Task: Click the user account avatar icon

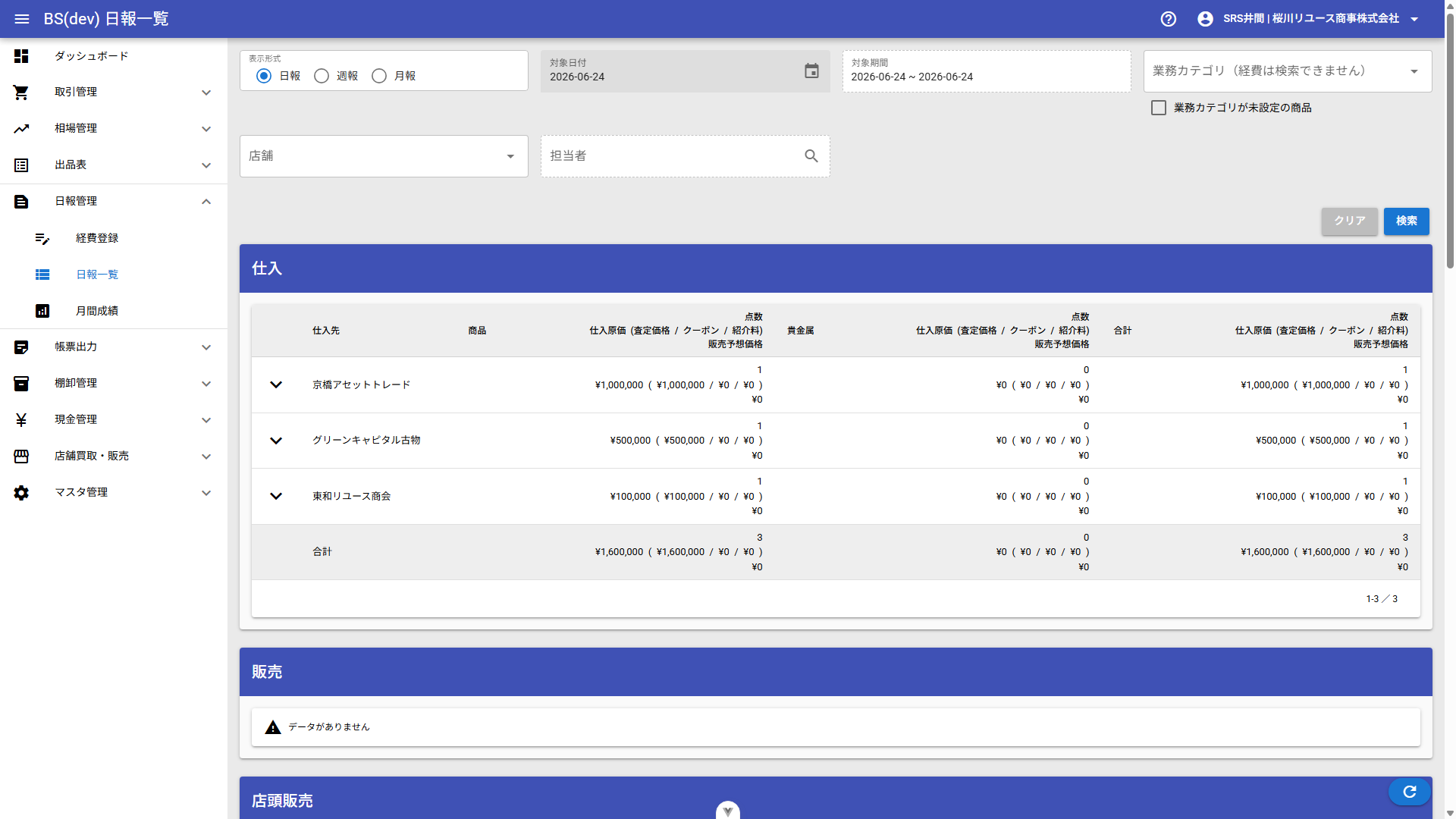Action: 1205,19
